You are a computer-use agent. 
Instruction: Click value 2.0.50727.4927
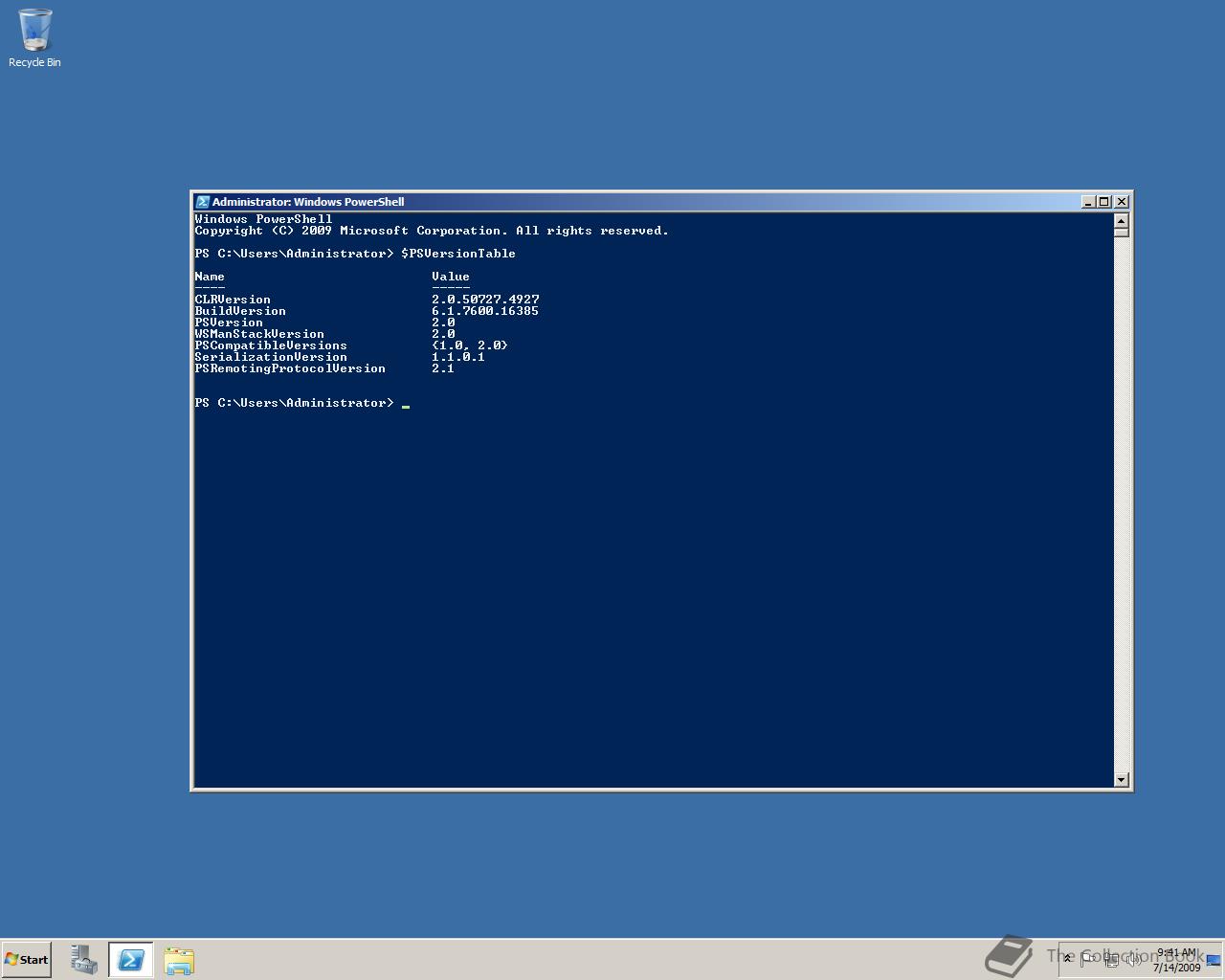click(x=485, y=300)
